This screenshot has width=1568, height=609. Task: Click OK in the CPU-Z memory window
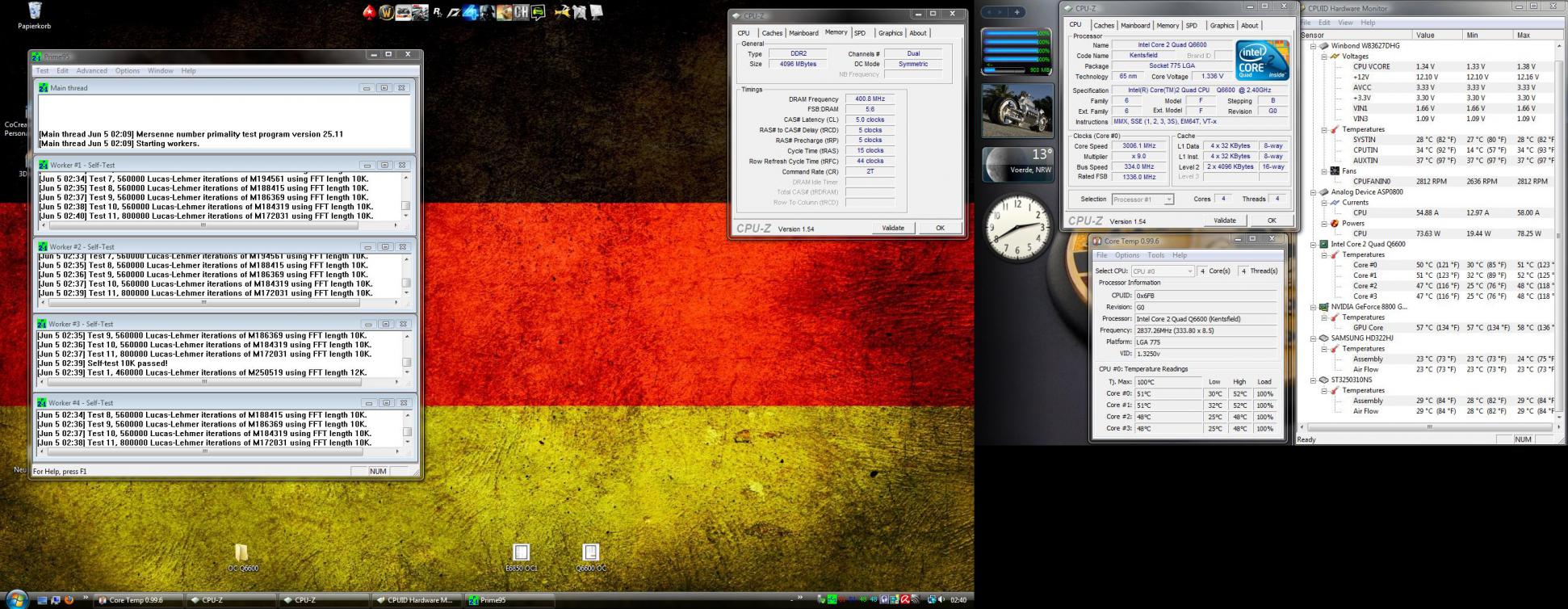(x=940, y=228)
